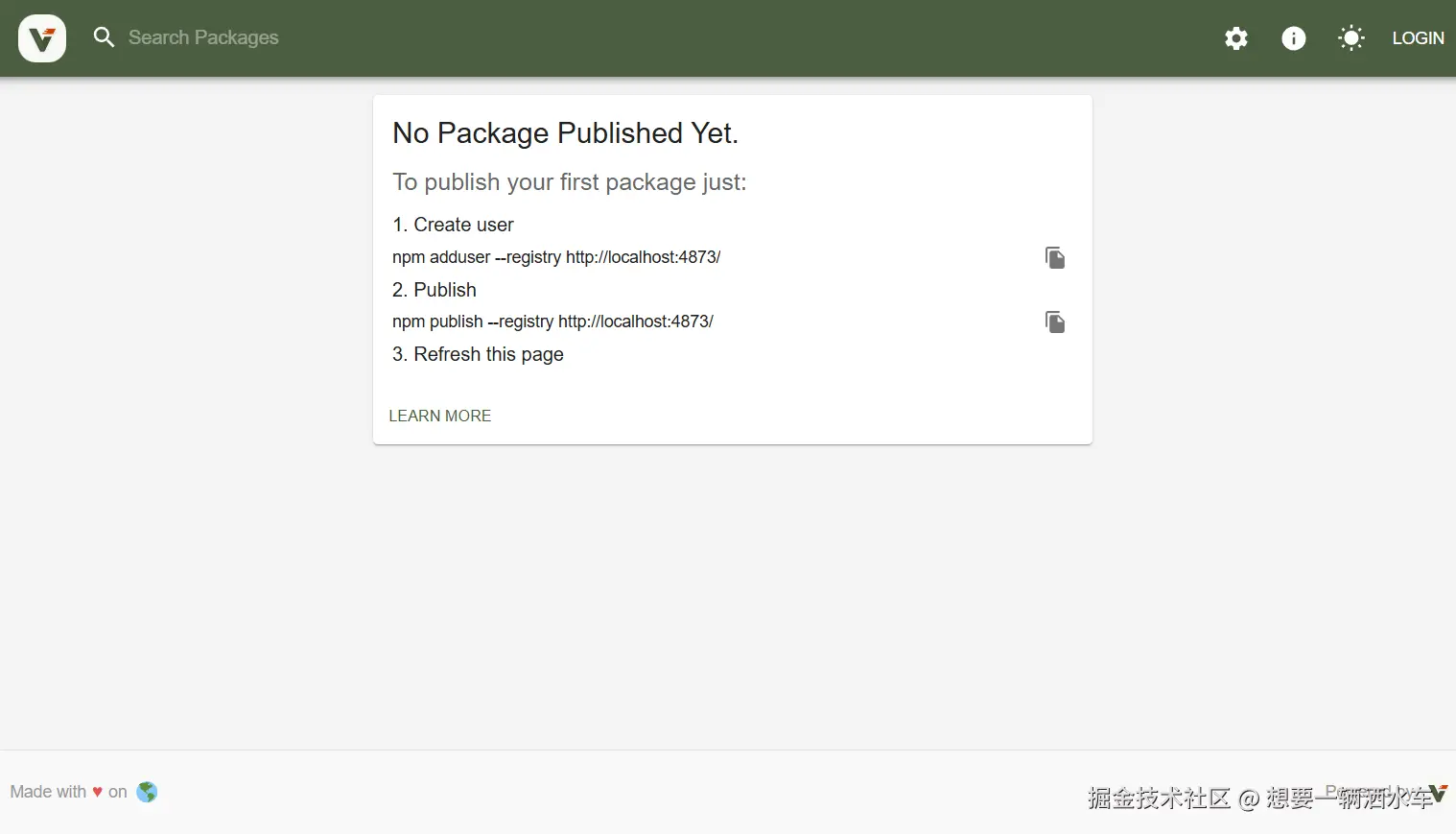
Task: Open the settings gear icon
Action: pyautogui.click(x=1236, y=38)
